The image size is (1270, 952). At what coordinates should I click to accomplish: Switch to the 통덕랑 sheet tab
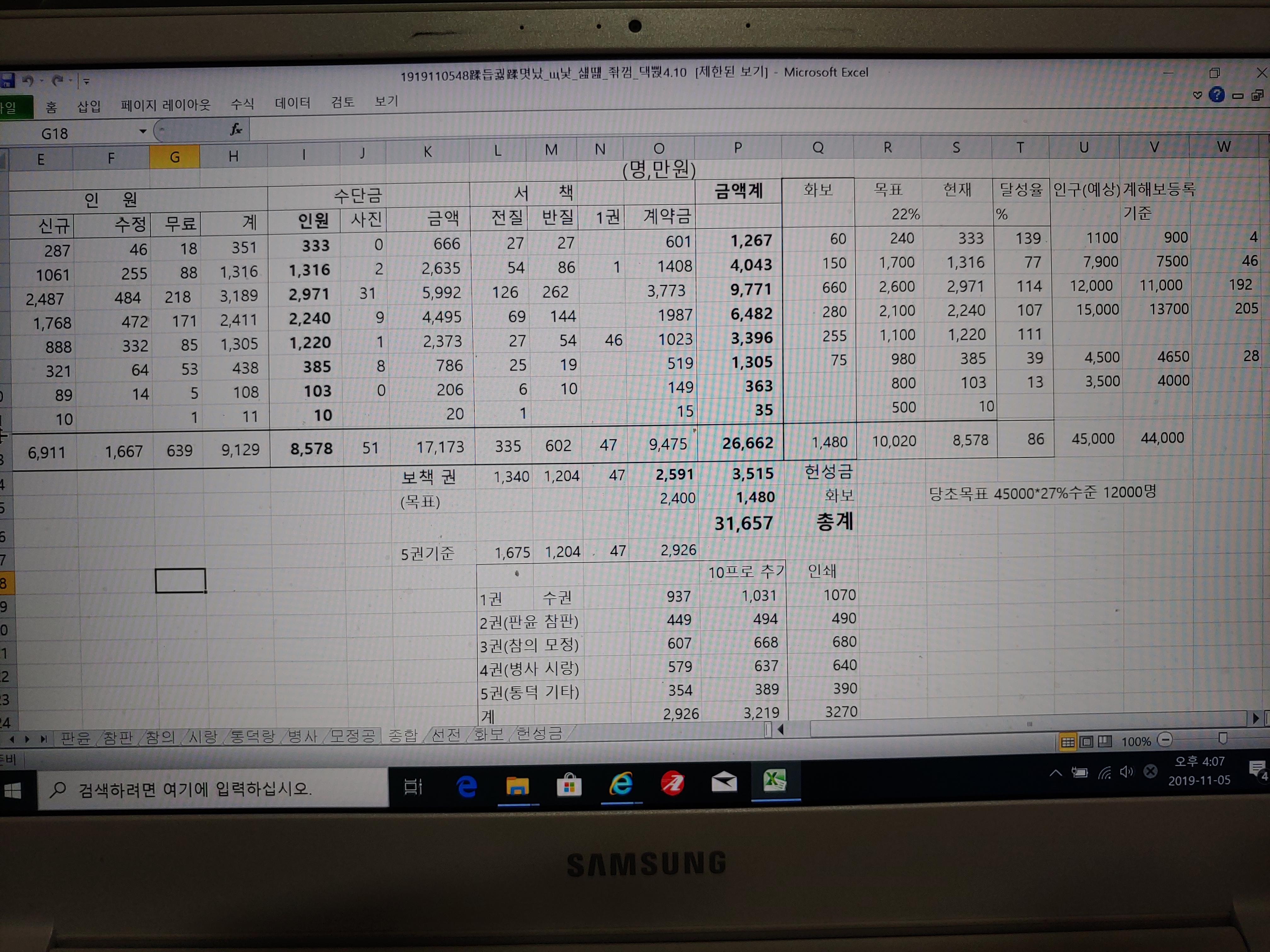pos(253,736)
